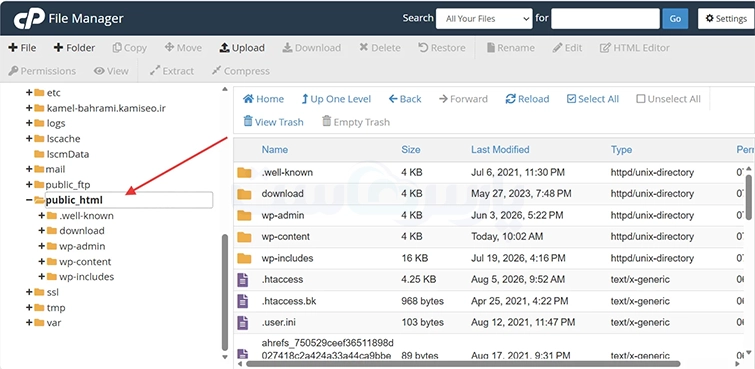The image size is (755, 369).
Task: Click the .htaccess file icon
Action: click(x=243, y=280)
